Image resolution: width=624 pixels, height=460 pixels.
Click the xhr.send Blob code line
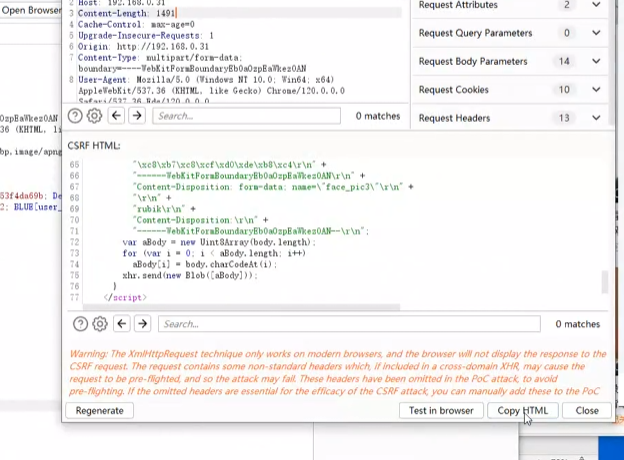pos(190,275)
